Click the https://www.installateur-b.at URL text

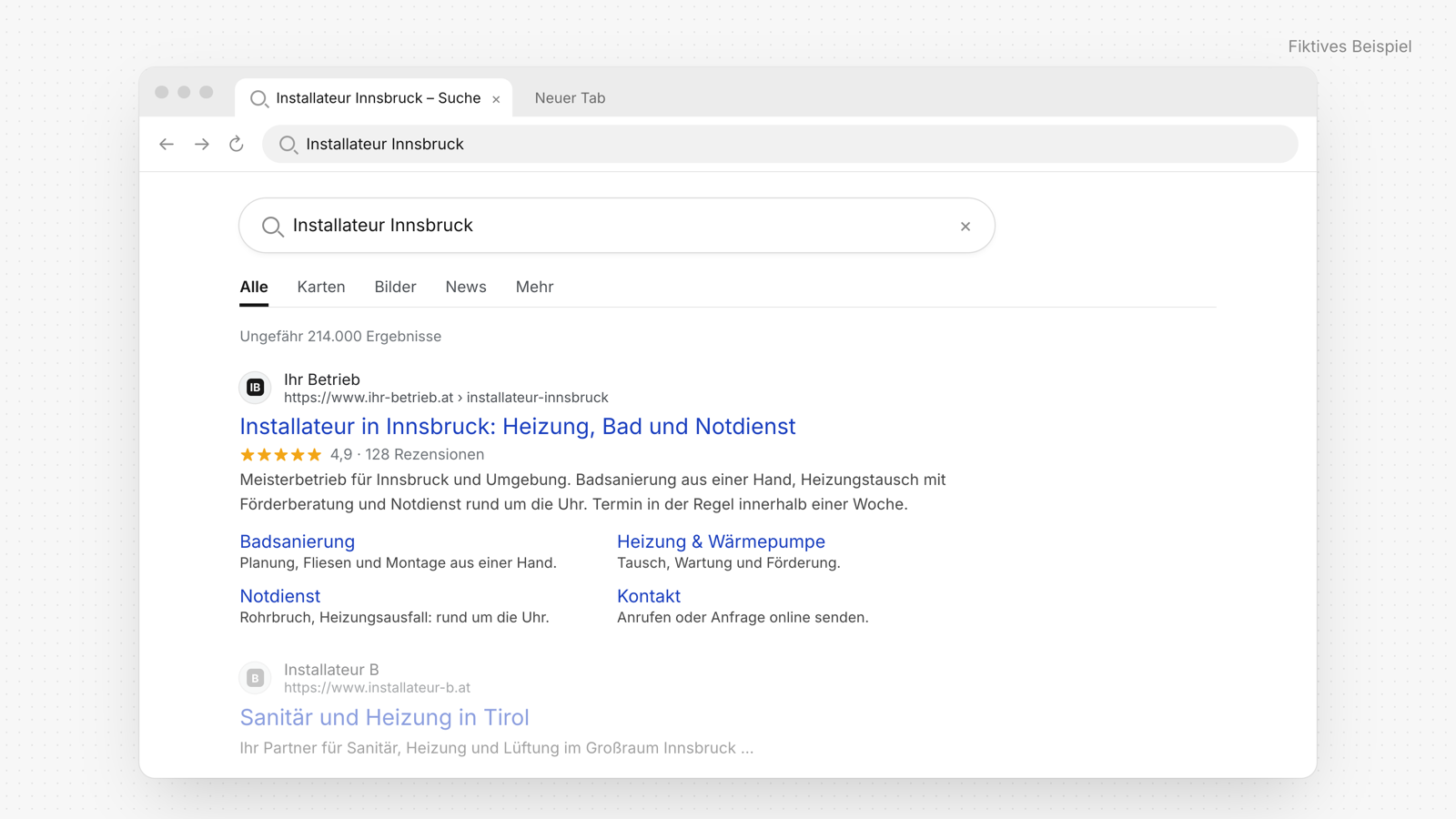pyautogui.click(x=377, y=688)
